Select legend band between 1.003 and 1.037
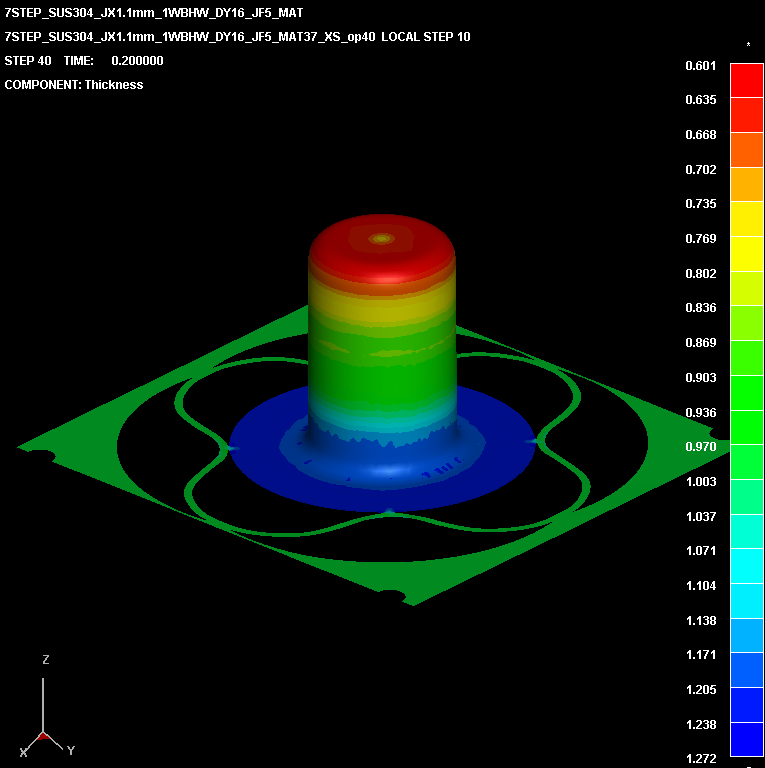Viewport: 765px width, 768px height. coord(747,497)
